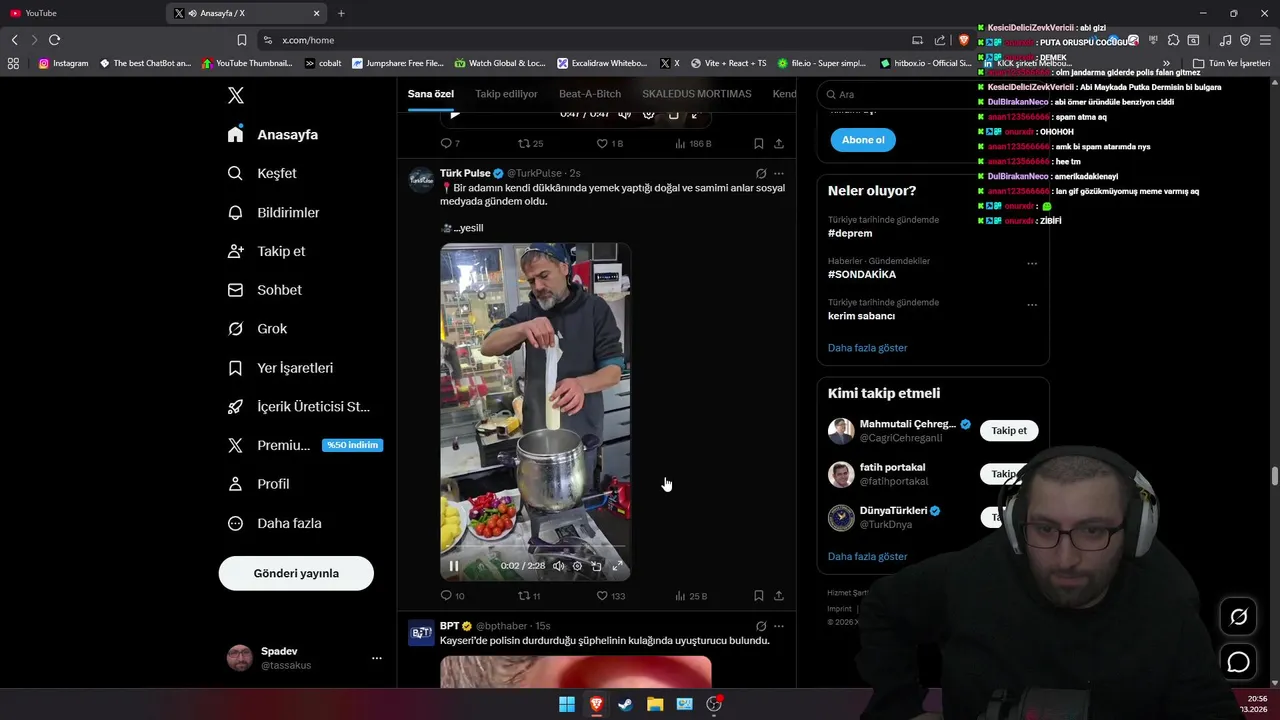Open the more menu on the Türk Pulse post

(x=779, y=174)
